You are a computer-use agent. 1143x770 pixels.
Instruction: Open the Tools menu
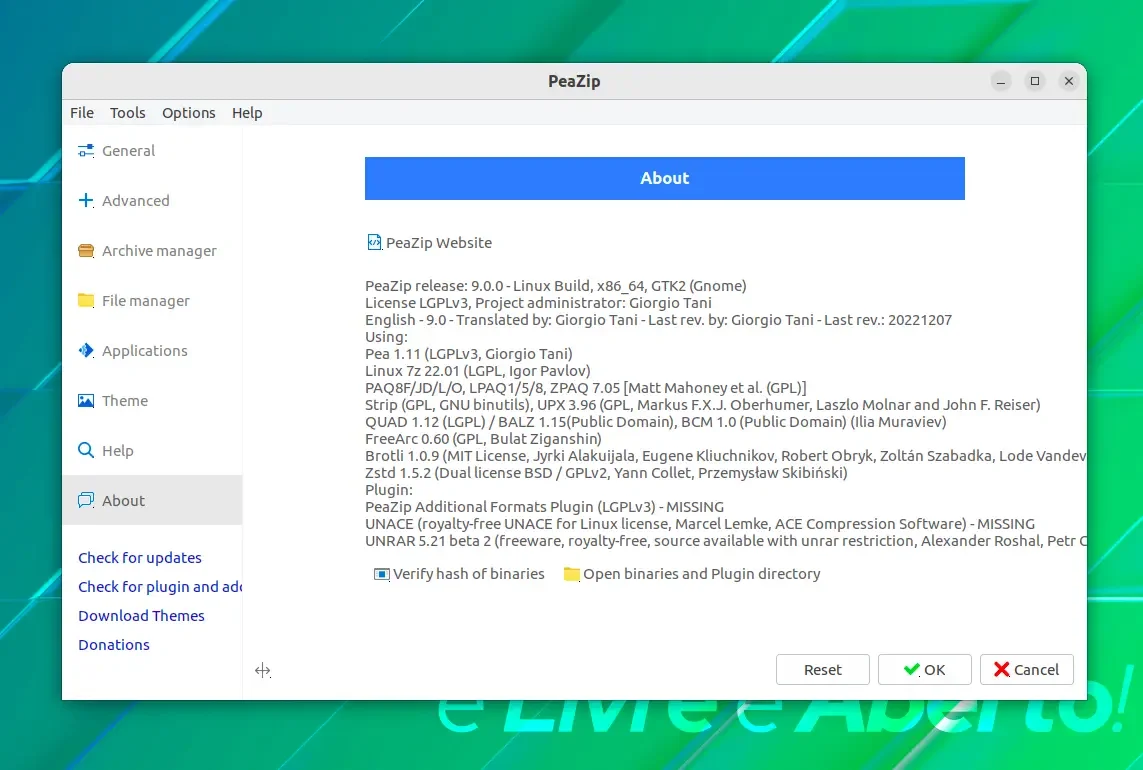tap(128, 113)
